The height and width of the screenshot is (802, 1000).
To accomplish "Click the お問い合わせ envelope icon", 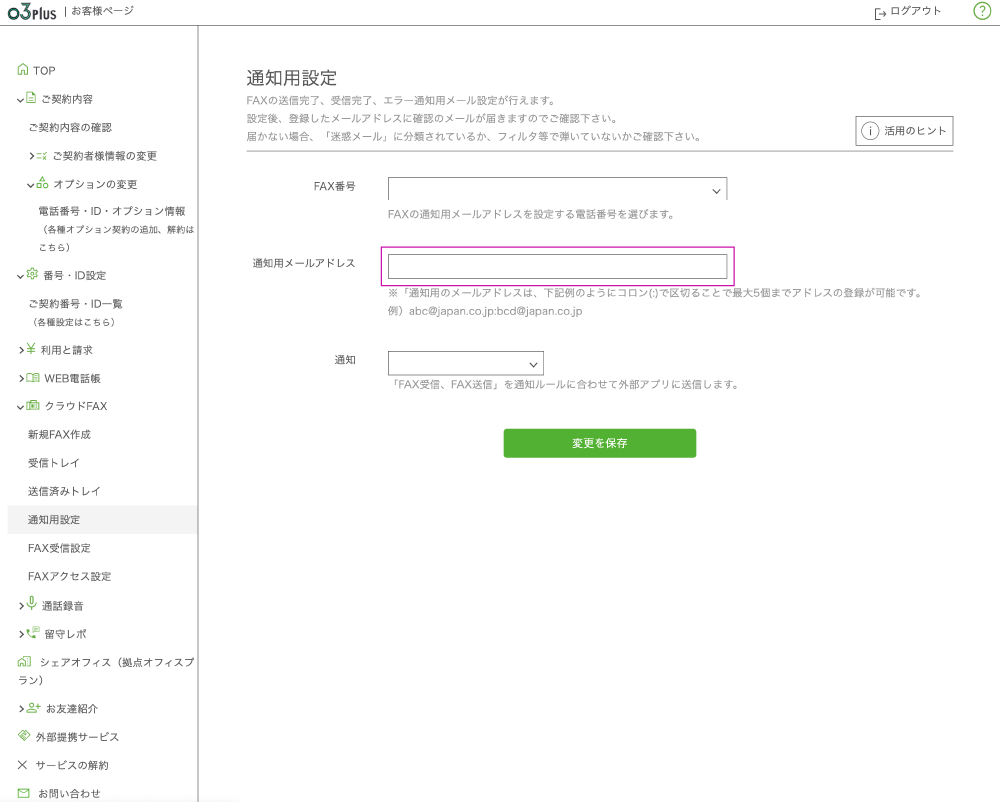I will (24, 793).
